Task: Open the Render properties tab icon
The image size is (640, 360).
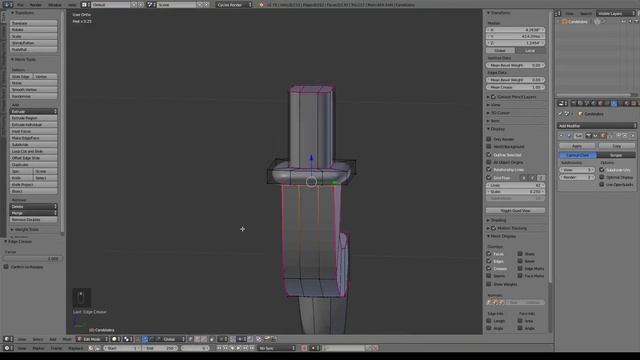Action: [573, 103]
